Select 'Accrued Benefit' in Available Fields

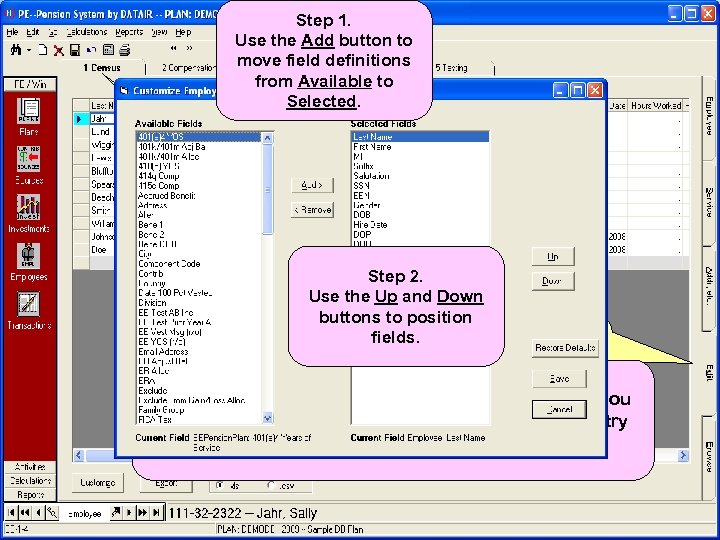pyautogui.click(x=199, y=196)
